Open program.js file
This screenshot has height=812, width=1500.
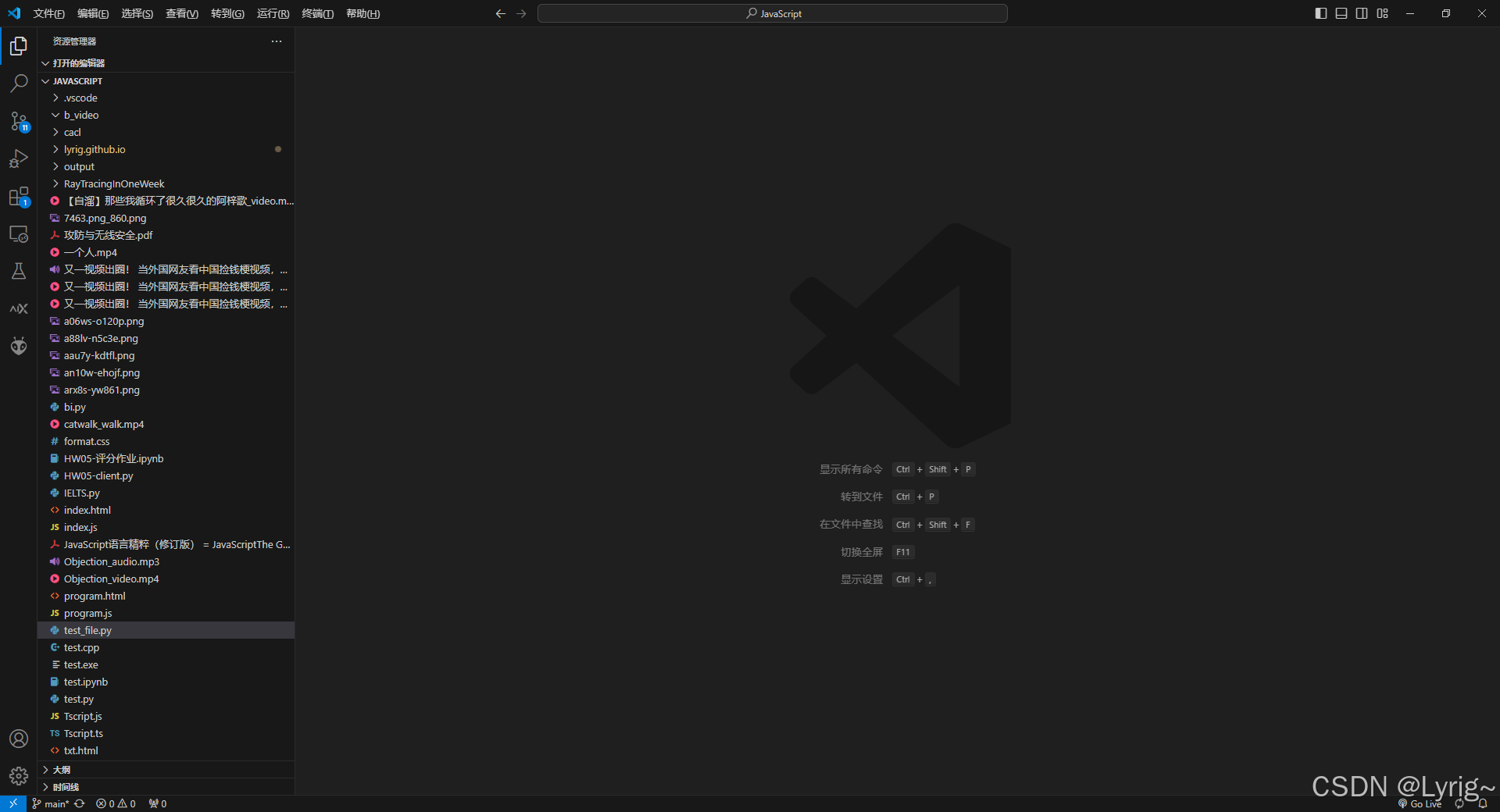(166, 613)
